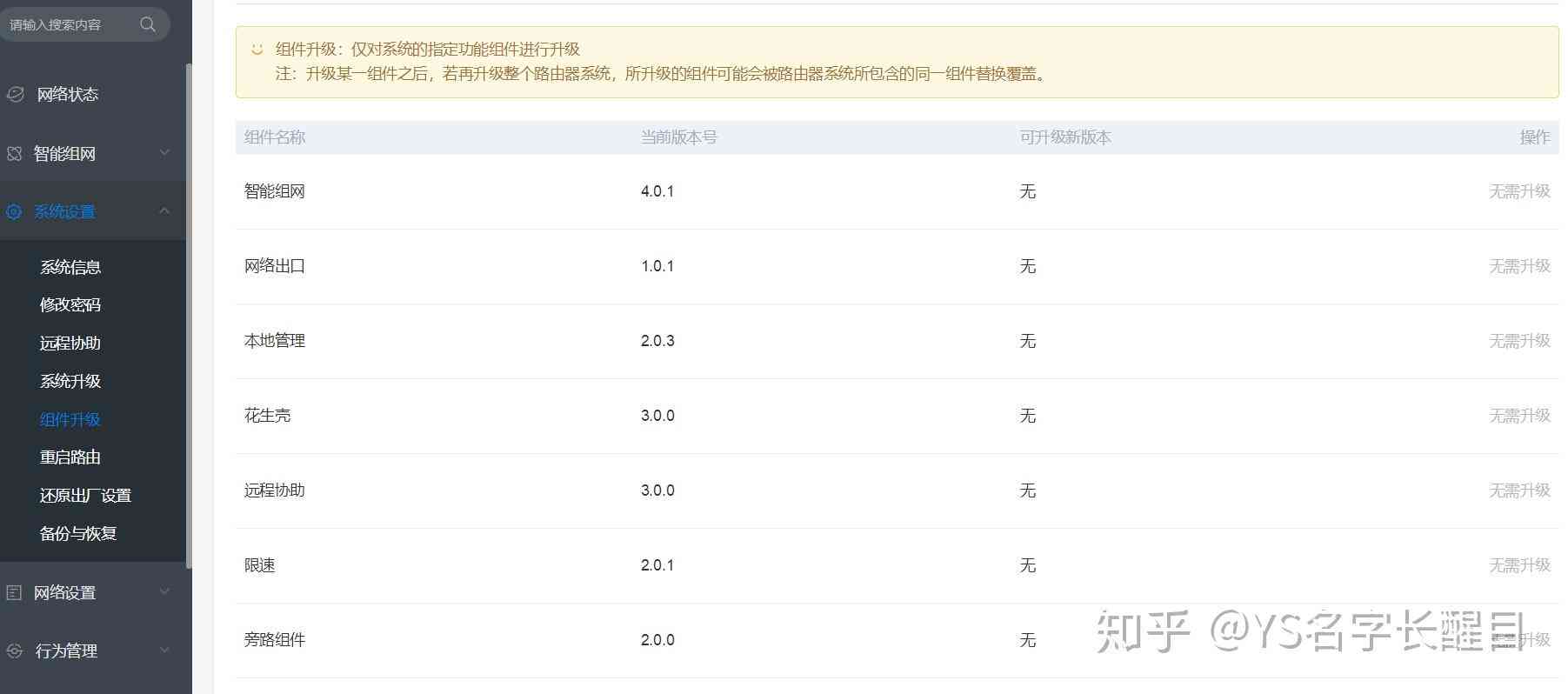Select 限速 component name
1568x694 pixels.
coord(260,565)
